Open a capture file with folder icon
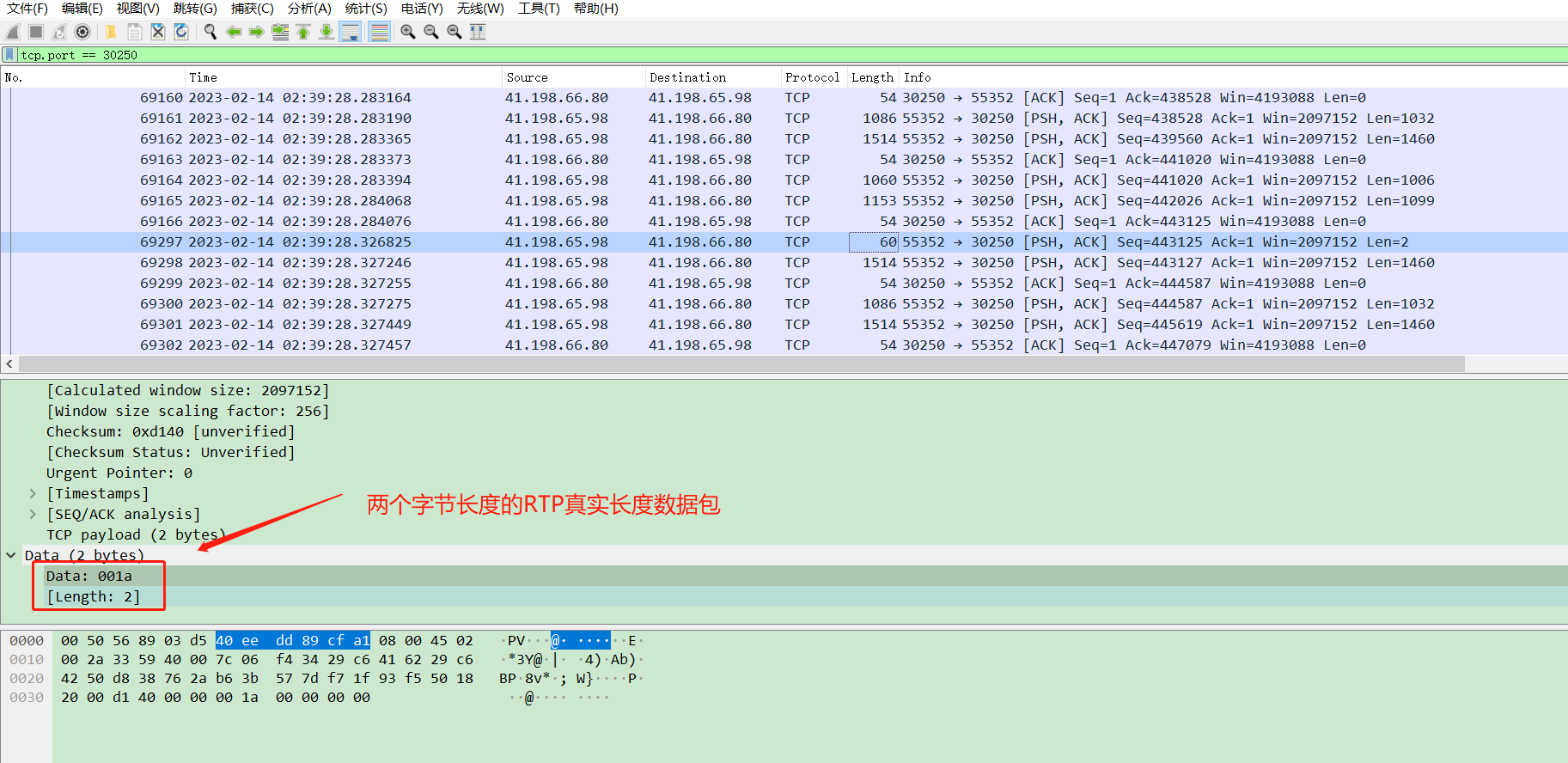 111,32
